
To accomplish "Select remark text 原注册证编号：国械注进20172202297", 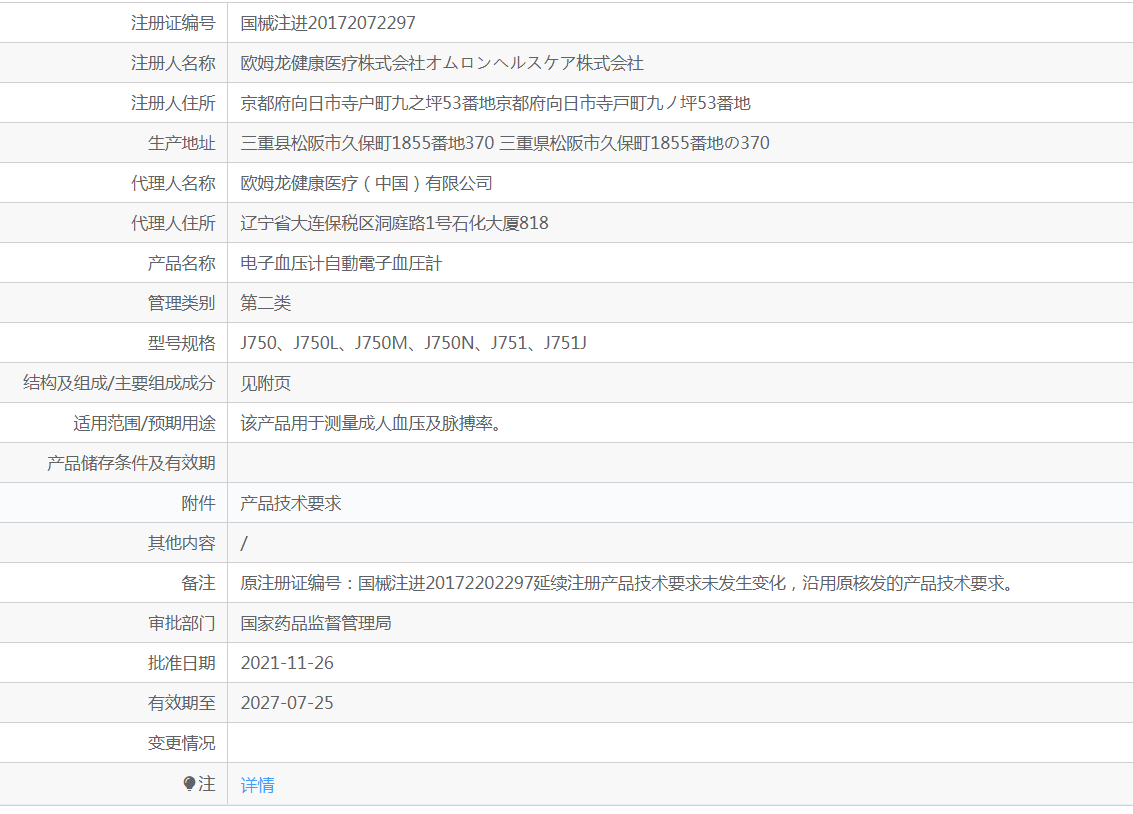I will 387,583.
